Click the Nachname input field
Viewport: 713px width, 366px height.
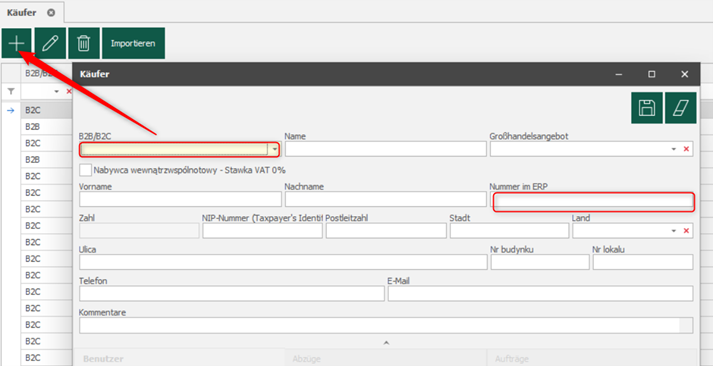[x=386, y=199]
